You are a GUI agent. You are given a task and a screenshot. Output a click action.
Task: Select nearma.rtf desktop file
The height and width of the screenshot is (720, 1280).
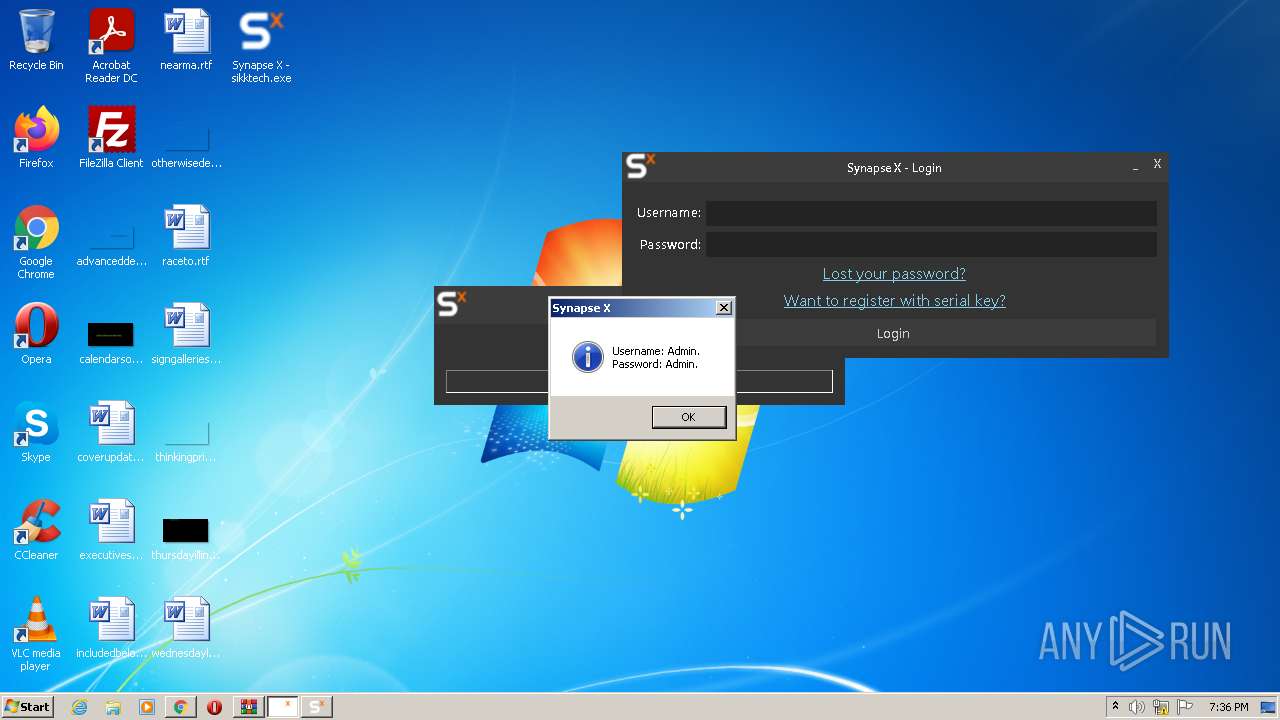click(x=186, y=42)
